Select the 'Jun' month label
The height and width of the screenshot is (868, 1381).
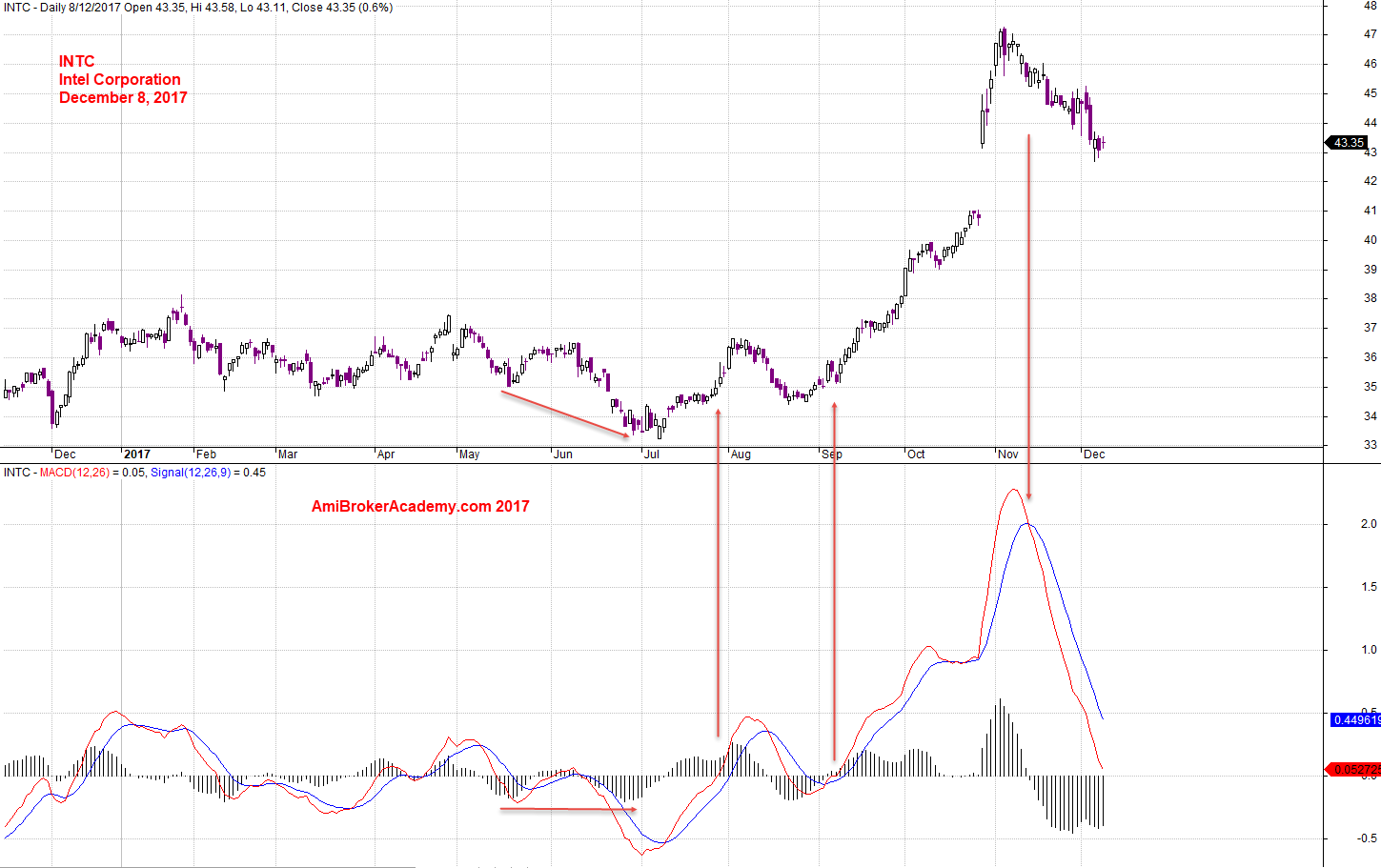(563, 454)
